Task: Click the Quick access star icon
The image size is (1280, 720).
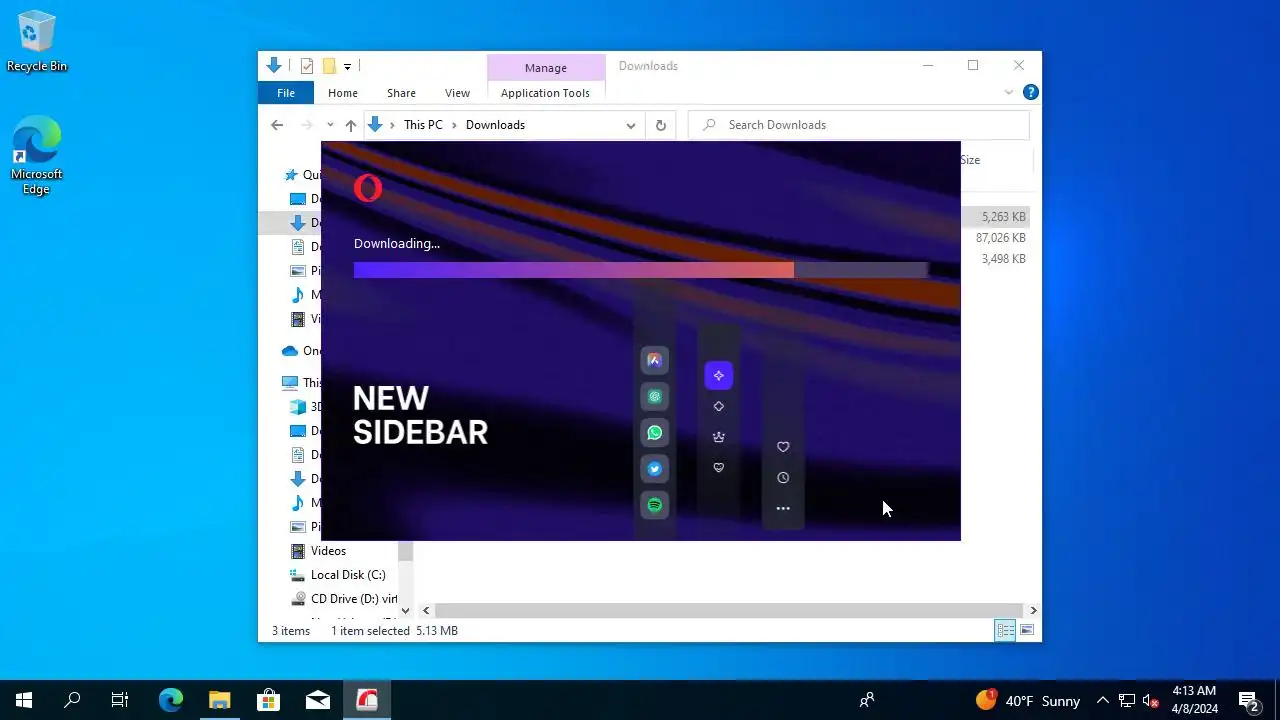Action: pyautogui.click(x=292, y=175)
